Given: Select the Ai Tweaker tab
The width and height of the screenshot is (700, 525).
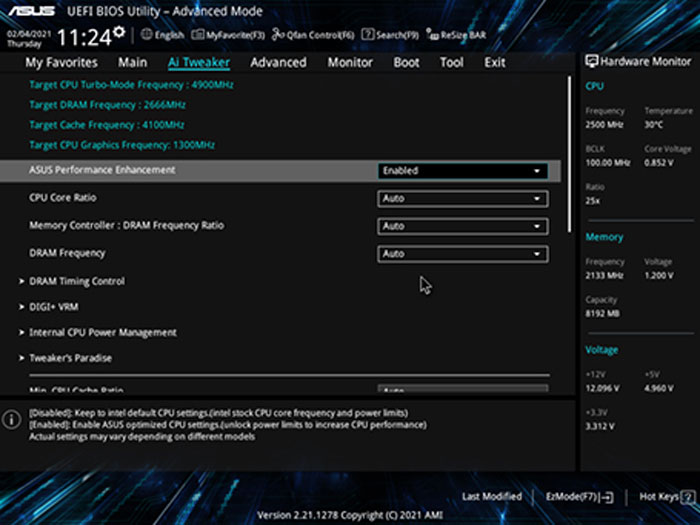Looking at the screenshot, I should pyautogui.click(x=199, y=62).
